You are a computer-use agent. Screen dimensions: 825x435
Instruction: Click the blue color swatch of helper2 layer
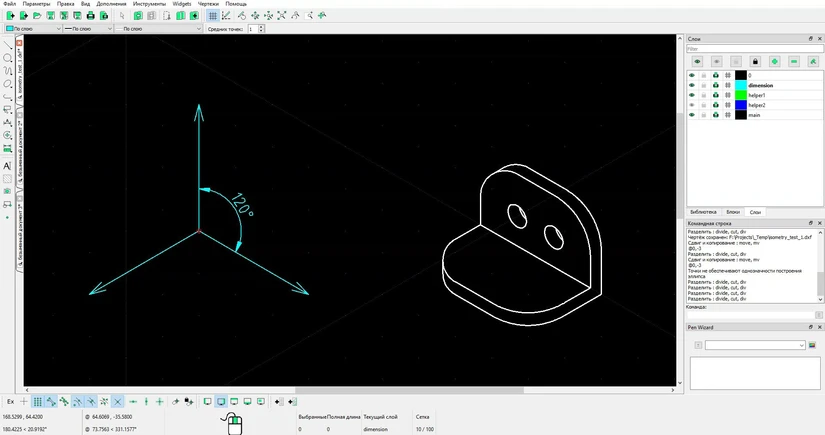tap(741, 105)
